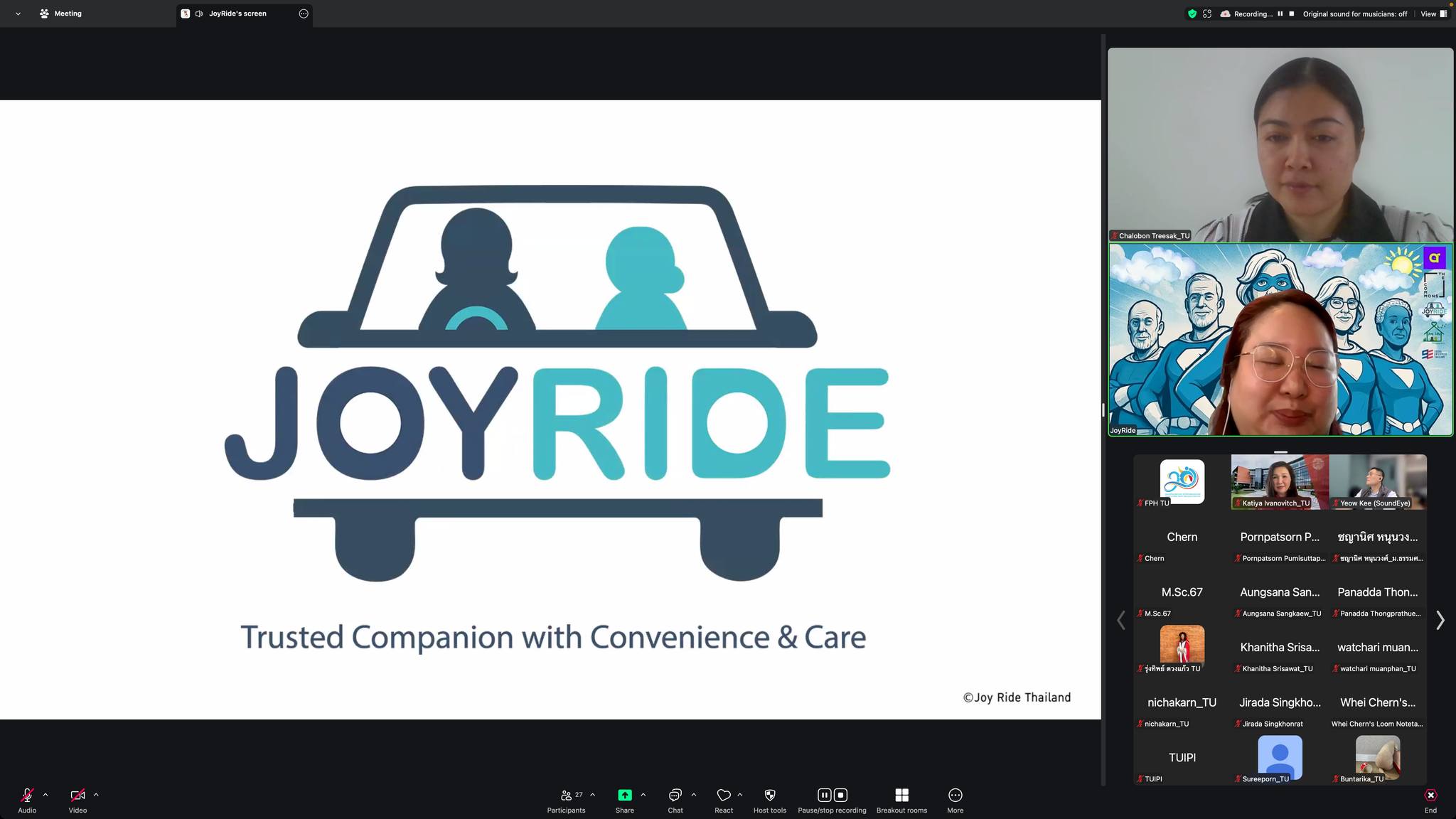Open the Participants panel
Viewport: 1456px width, 819px height.
pyautogui.click(x=567, y=800)
